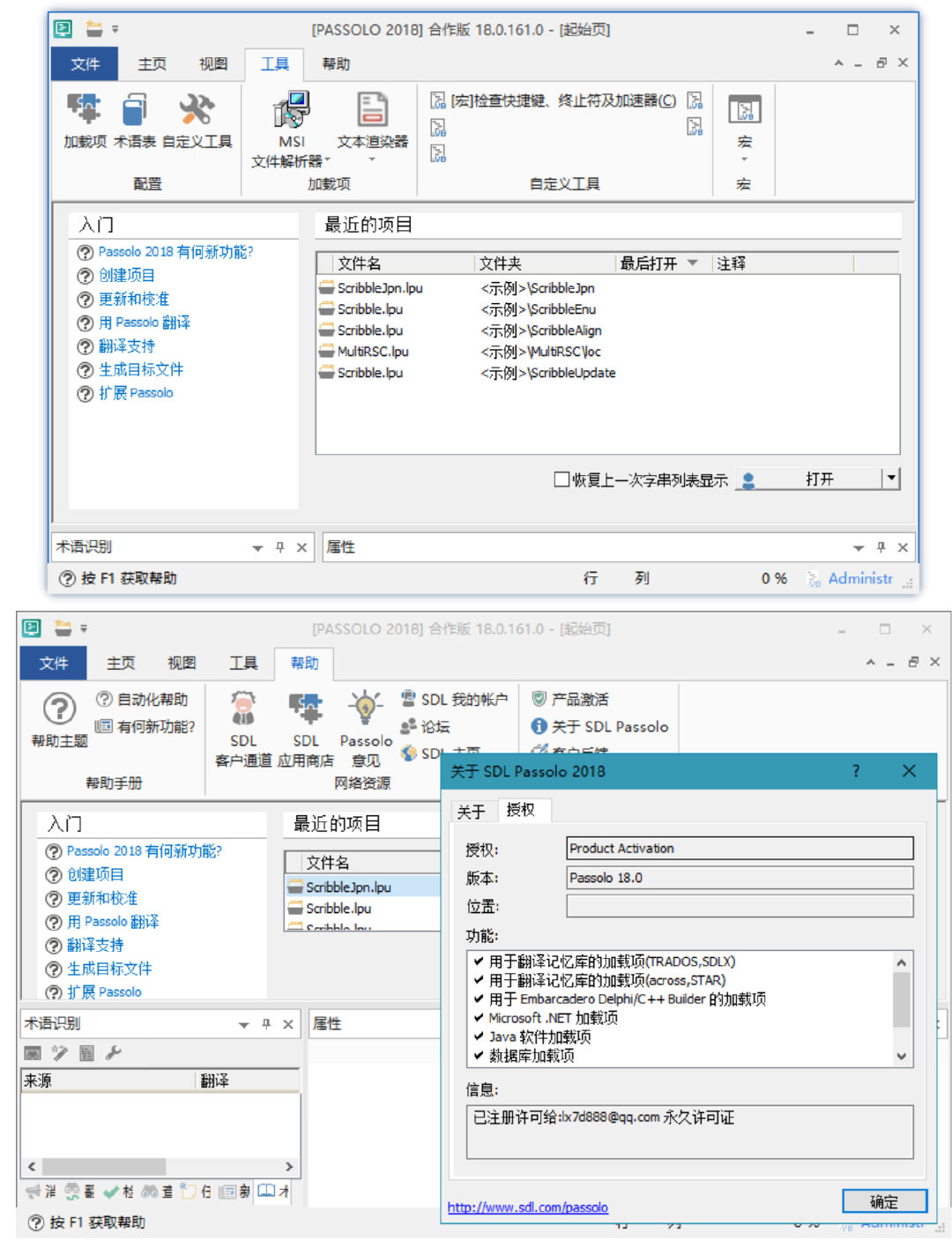Click 术语识别 list horizontal scrollbar thumb
The width and height of the screenshot is (952, 1240).
pos(104,1166)
